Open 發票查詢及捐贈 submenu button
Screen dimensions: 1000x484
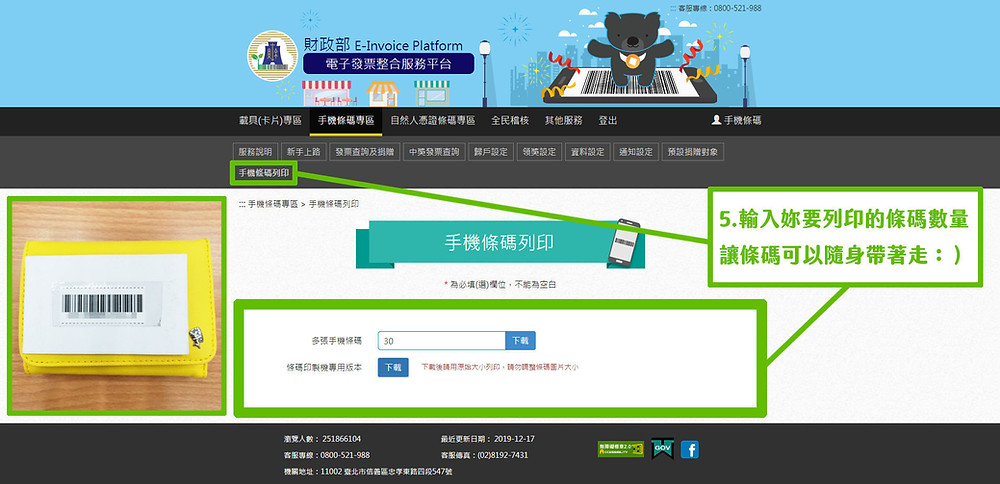pyautogui.click(x=364, y=152)
